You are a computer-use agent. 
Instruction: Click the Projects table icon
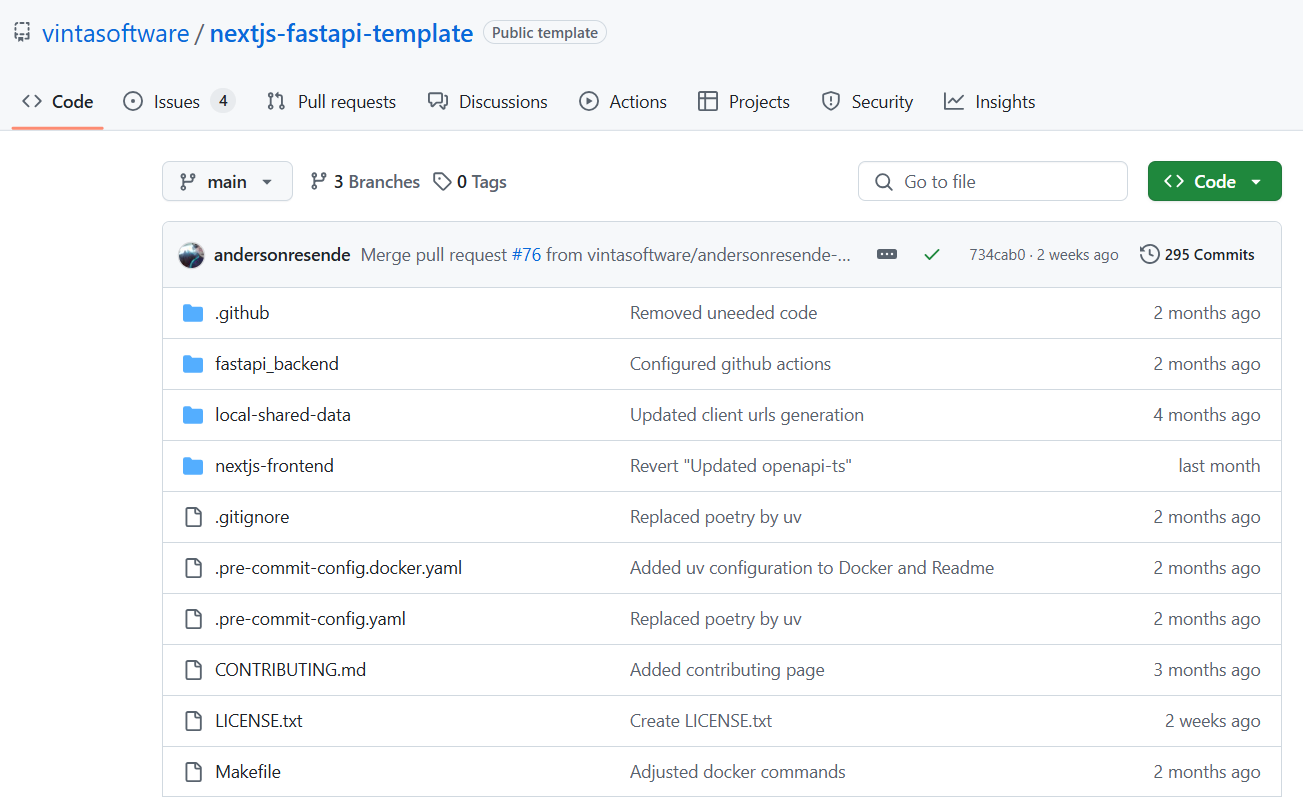pos(708,102)
